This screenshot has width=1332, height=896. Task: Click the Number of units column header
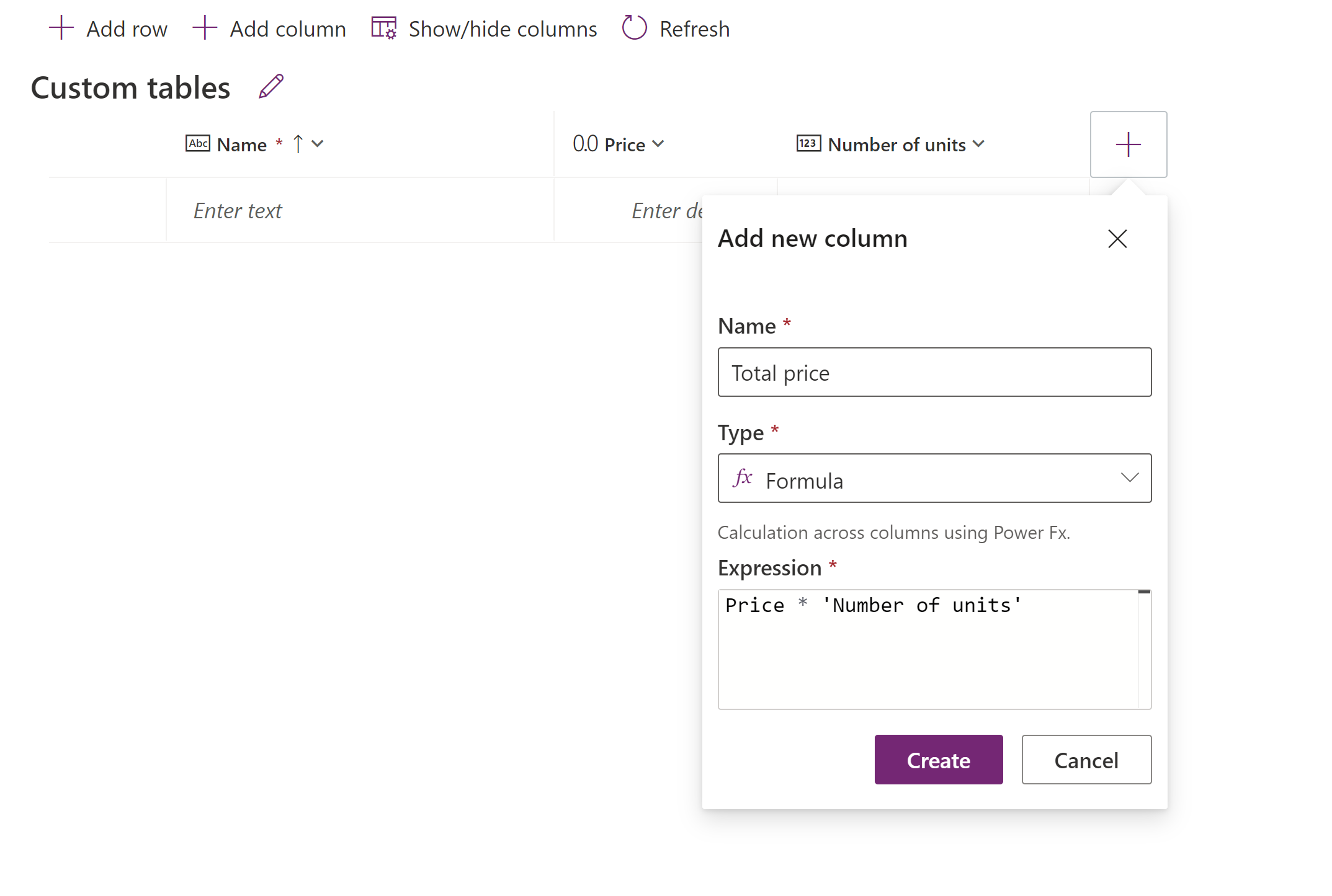point(893,144)
